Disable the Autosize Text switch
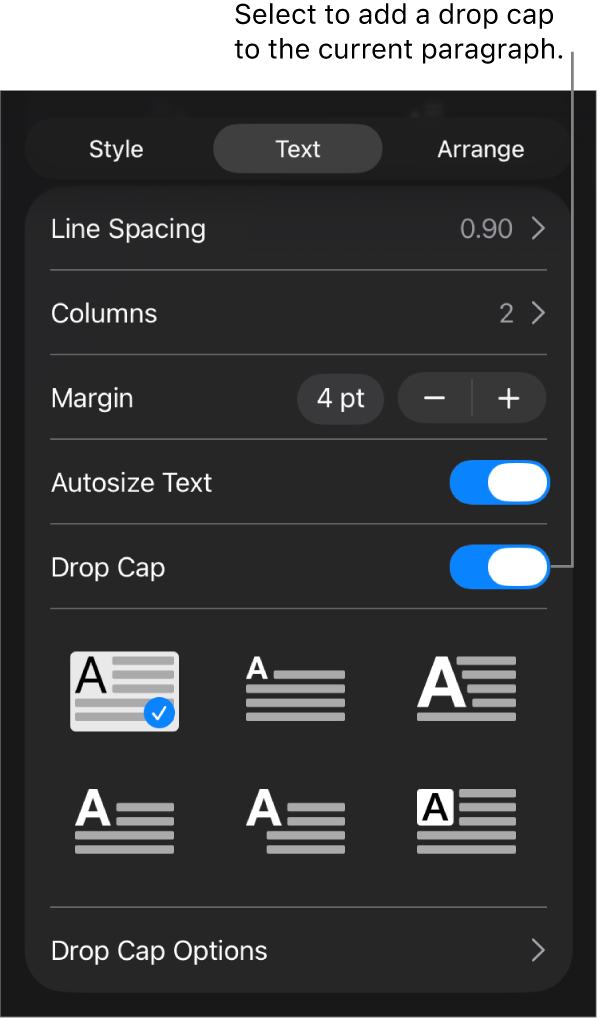 (x=499, y=482)
